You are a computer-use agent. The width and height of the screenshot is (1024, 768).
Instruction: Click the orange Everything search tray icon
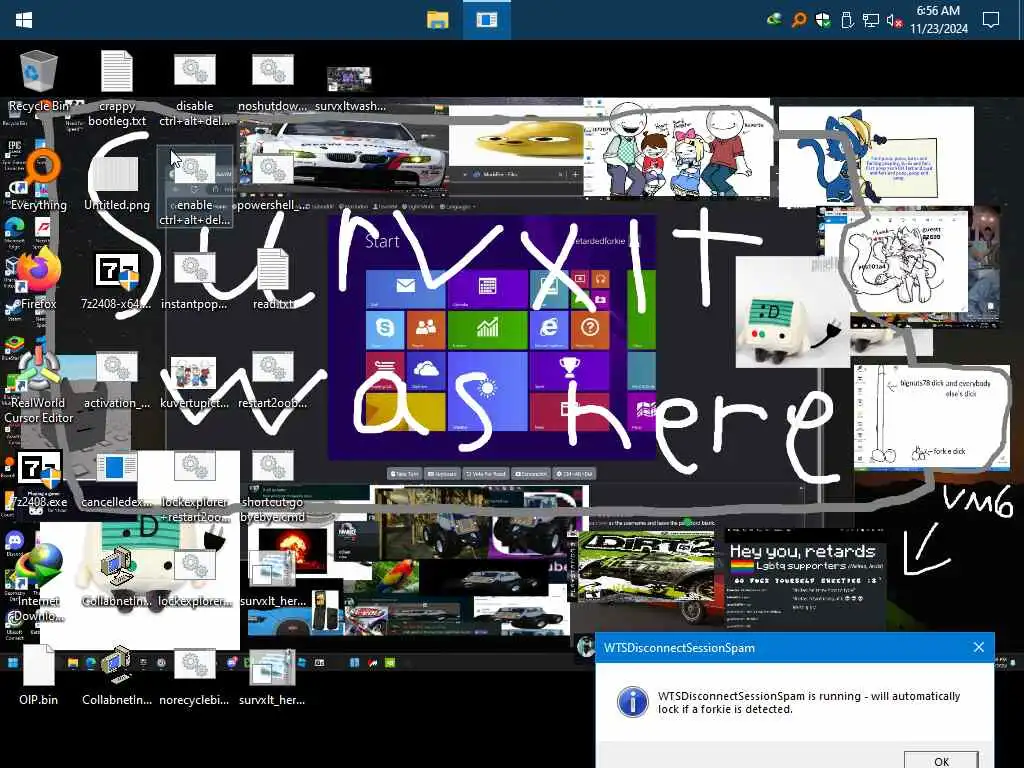pyautogui.click(x=799, y=20)
